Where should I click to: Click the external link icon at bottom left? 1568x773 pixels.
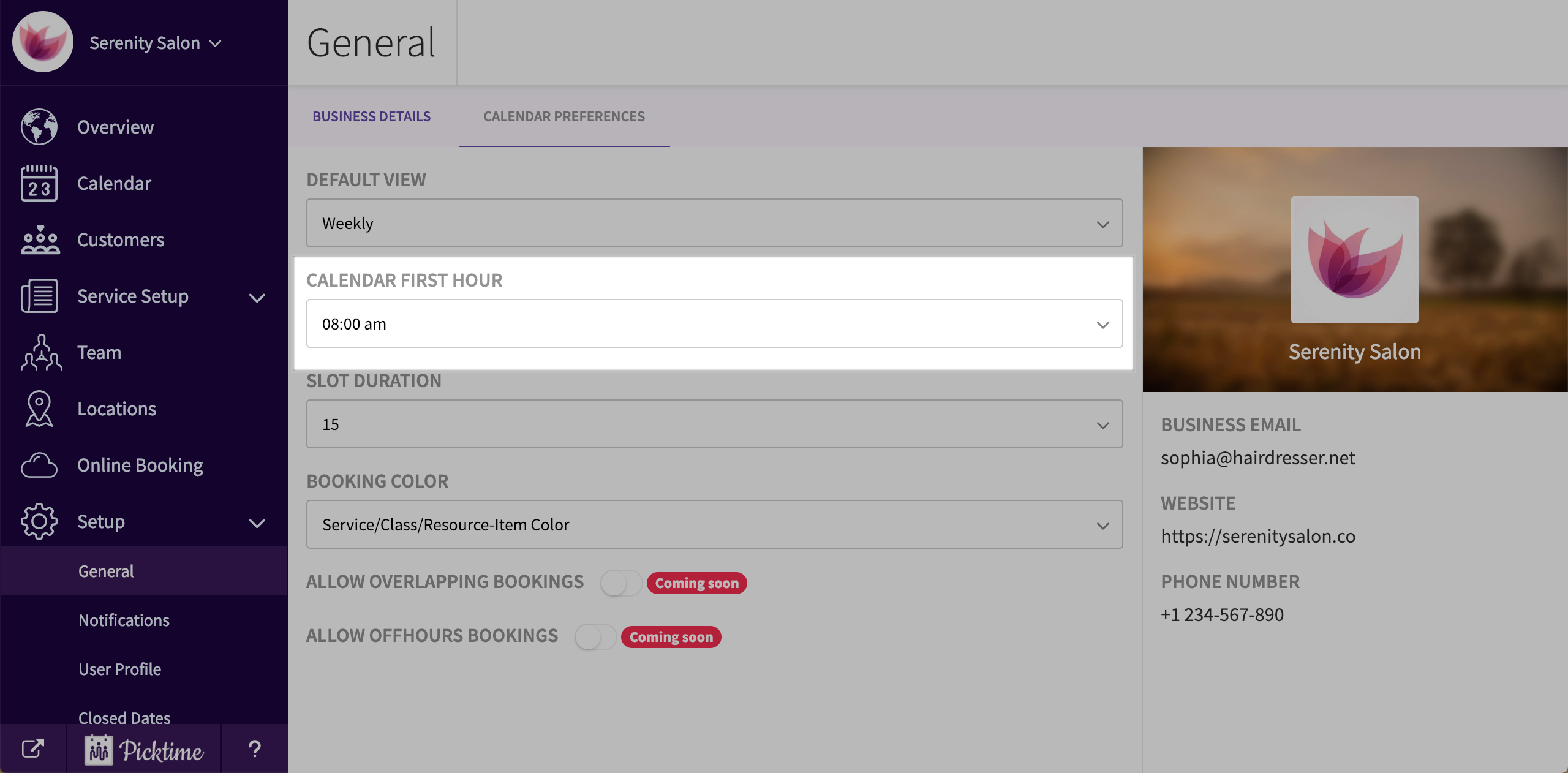(33, 748)
